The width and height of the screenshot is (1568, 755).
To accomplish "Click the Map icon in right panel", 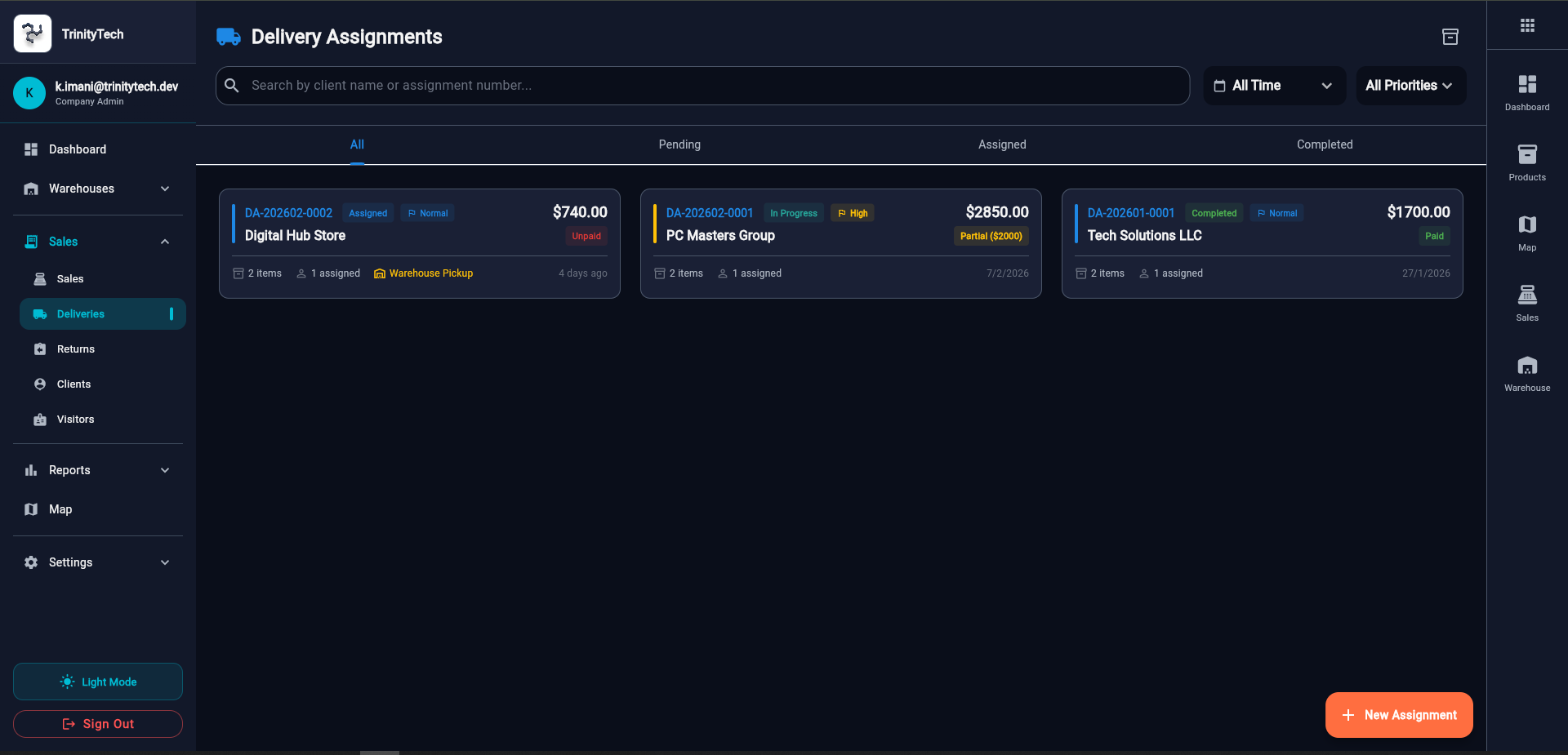I will pos(1527,233).
